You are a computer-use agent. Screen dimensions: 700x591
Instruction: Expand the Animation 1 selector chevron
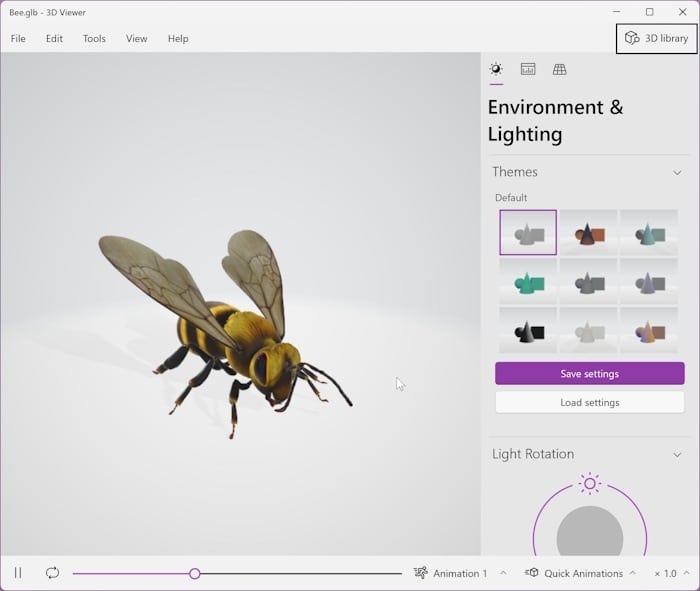[x=503, y=573]
